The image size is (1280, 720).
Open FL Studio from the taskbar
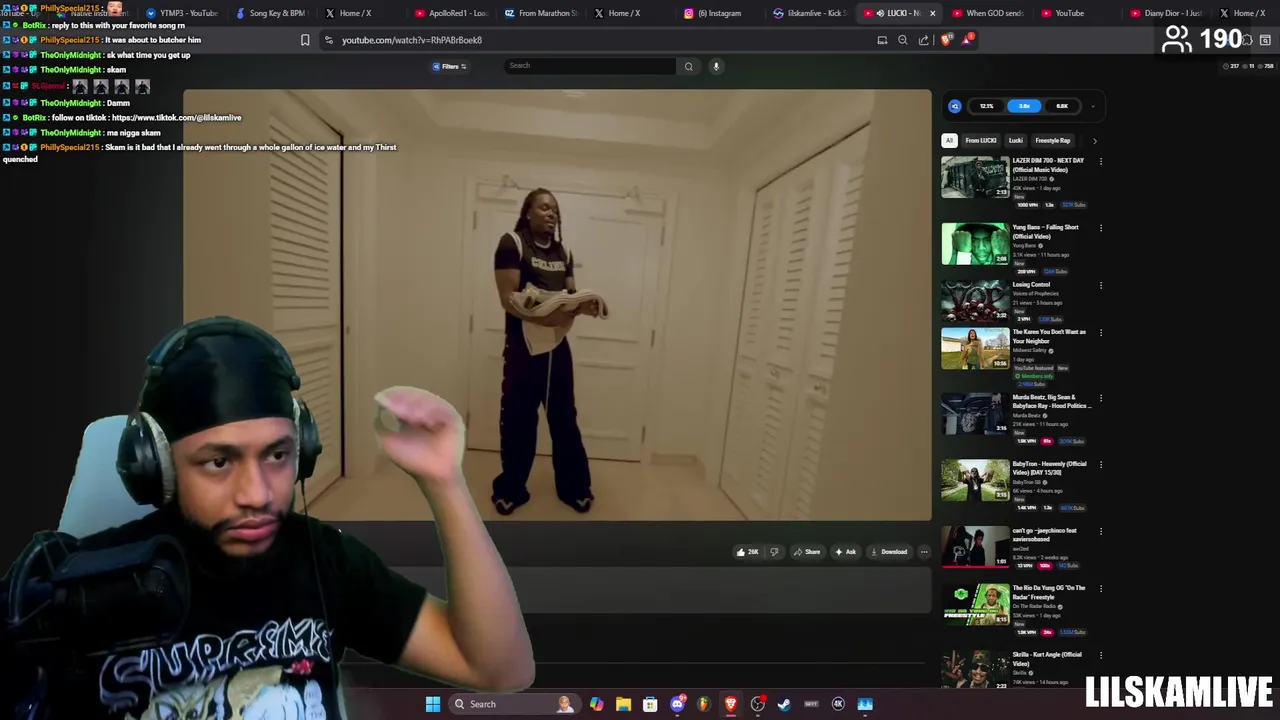(x=703, y=704)
